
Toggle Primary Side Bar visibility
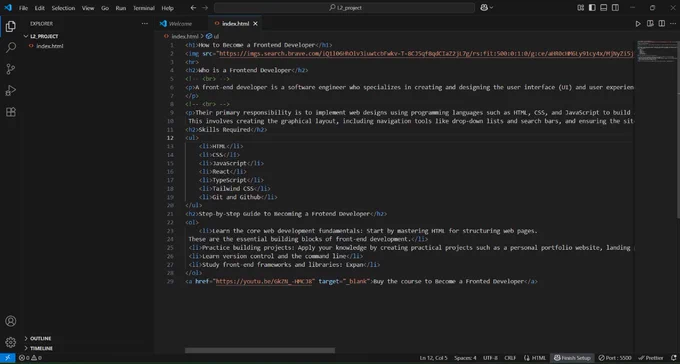tap(592, 7)
